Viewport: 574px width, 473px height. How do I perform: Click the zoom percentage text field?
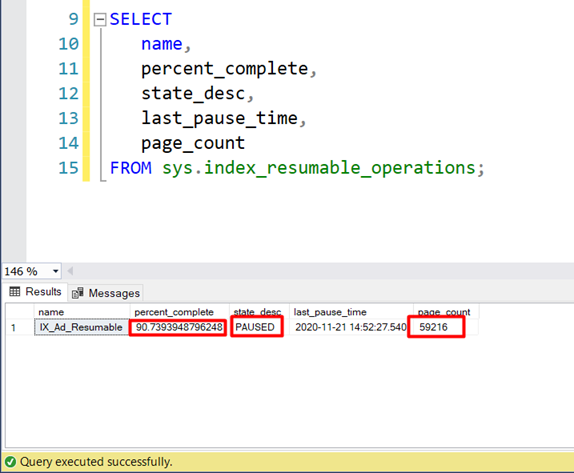point(26,271)
